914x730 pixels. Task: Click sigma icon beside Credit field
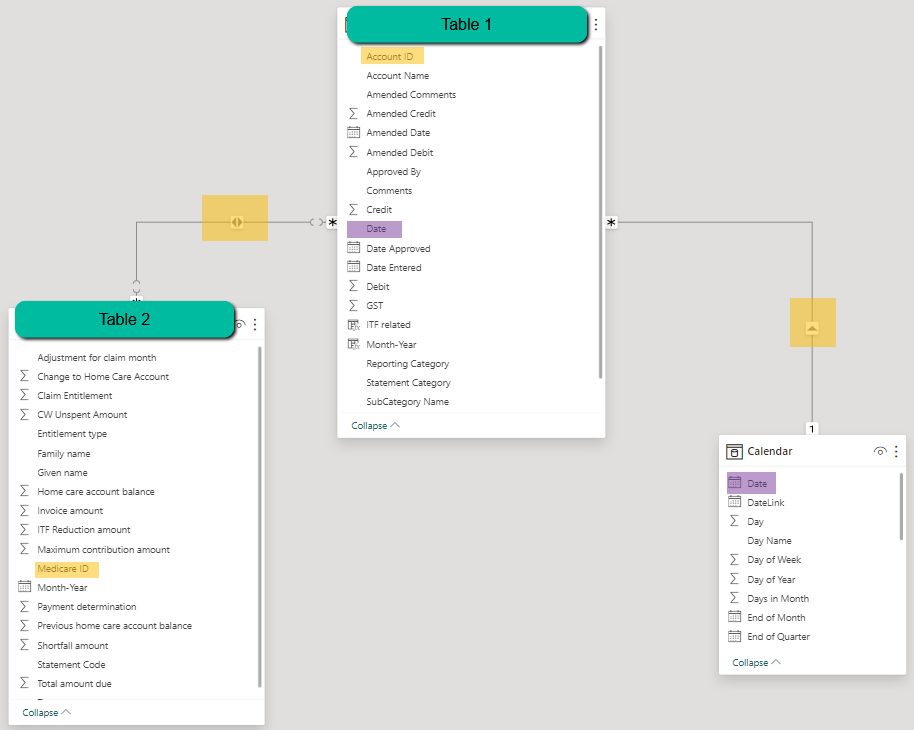353,209
